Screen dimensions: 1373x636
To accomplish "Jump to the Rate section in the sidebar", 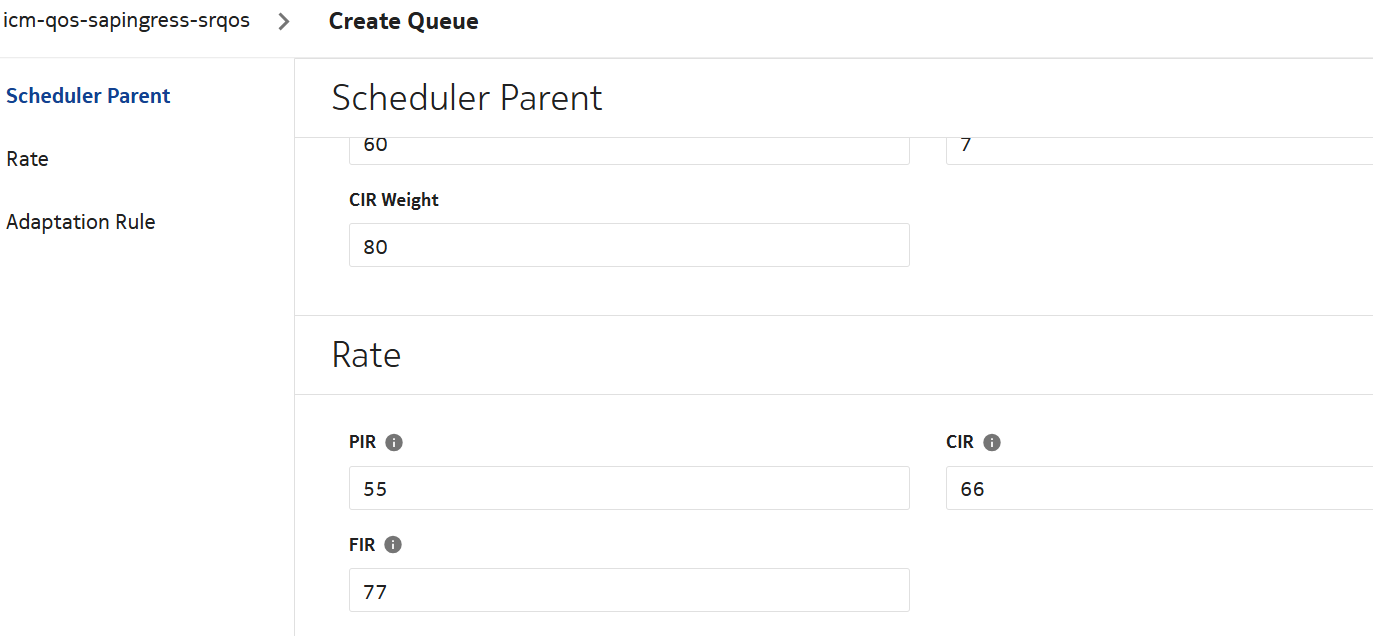I will pos(27,159).
